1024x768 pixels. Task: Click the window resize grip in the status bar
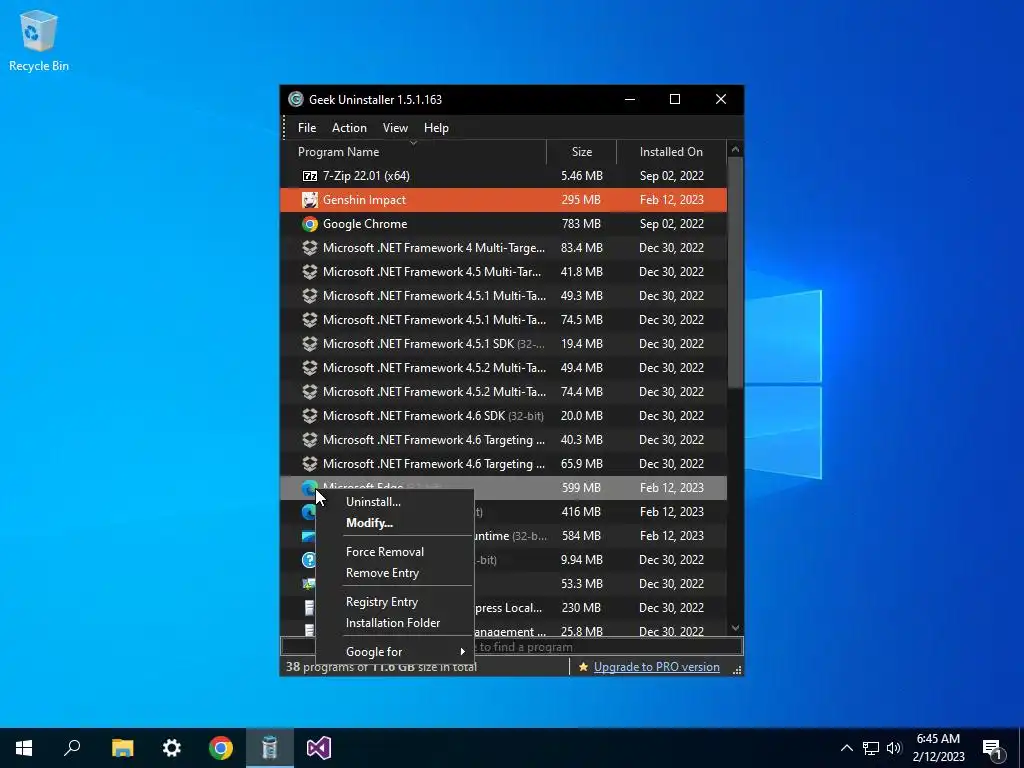click(x=737, y=669)
